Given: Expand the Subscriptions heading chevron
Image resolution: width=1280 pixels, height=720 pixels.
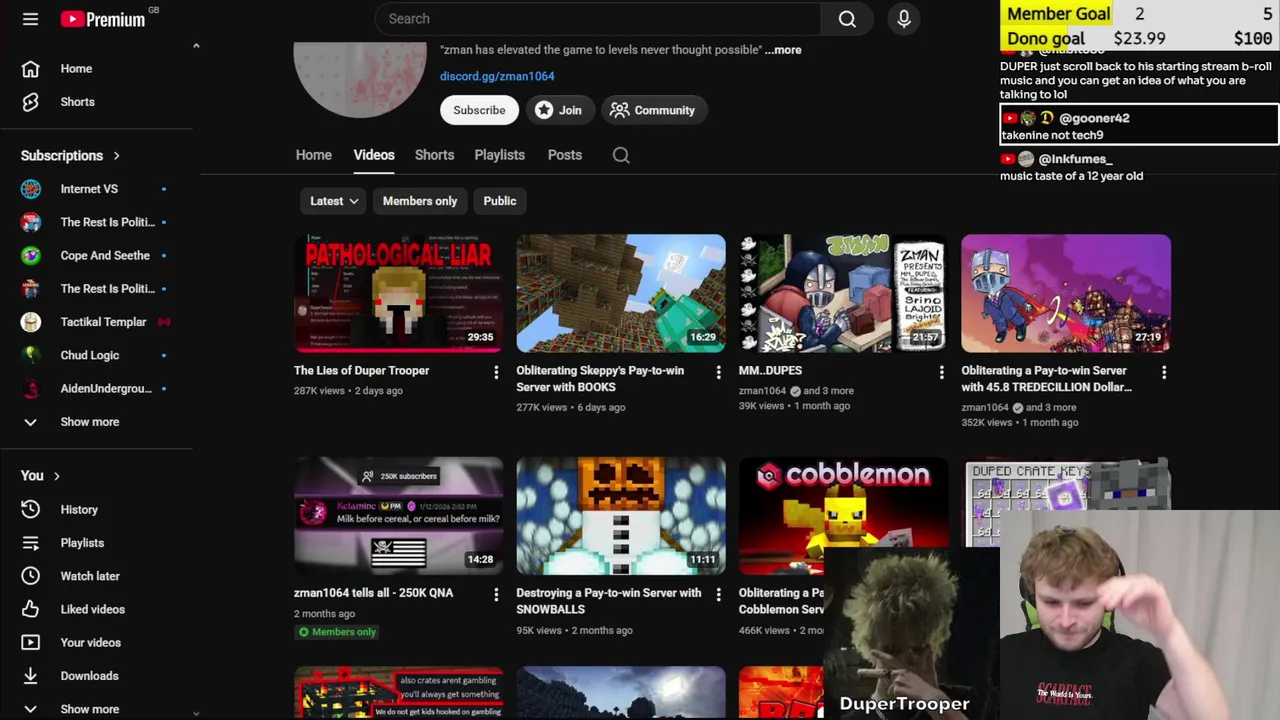Looking at the screenshot, I should point(116,156).
